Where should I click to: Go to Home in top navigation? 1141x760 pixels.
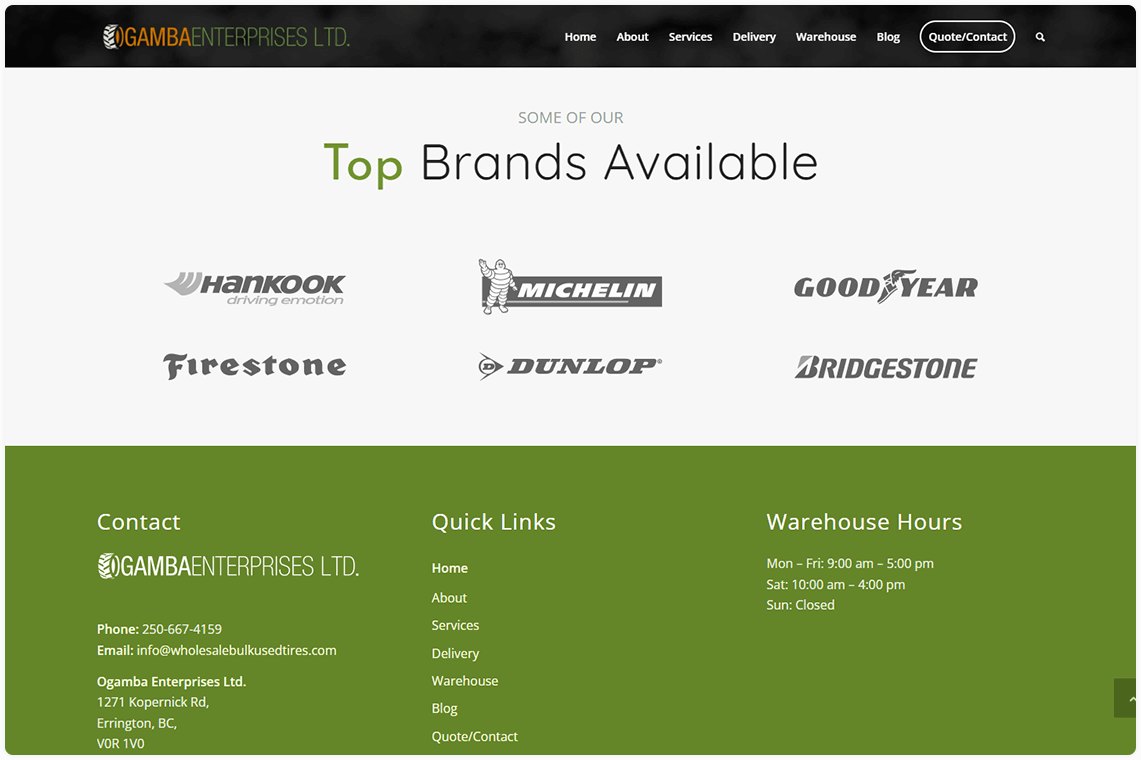[x=580, y=37]
